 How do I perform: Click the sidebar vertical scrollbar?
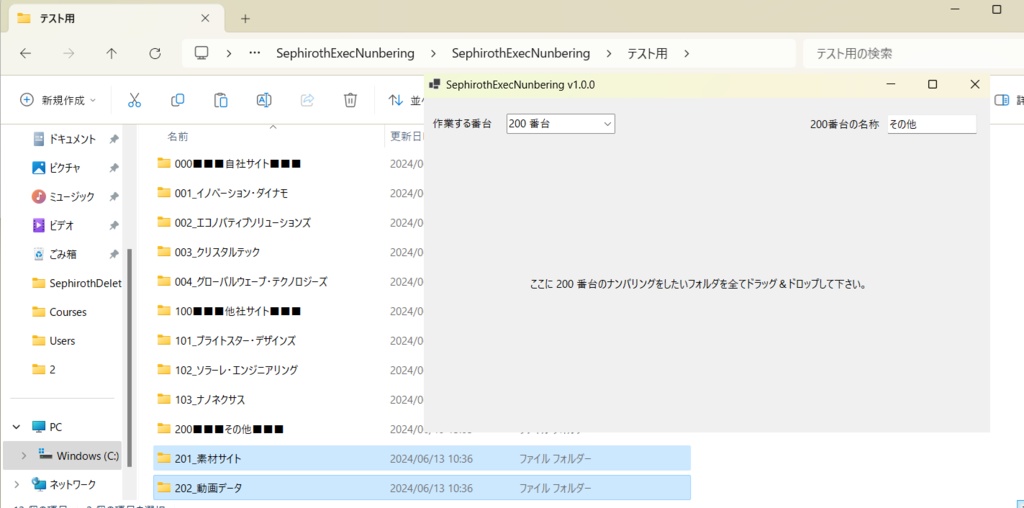[130, 358]
